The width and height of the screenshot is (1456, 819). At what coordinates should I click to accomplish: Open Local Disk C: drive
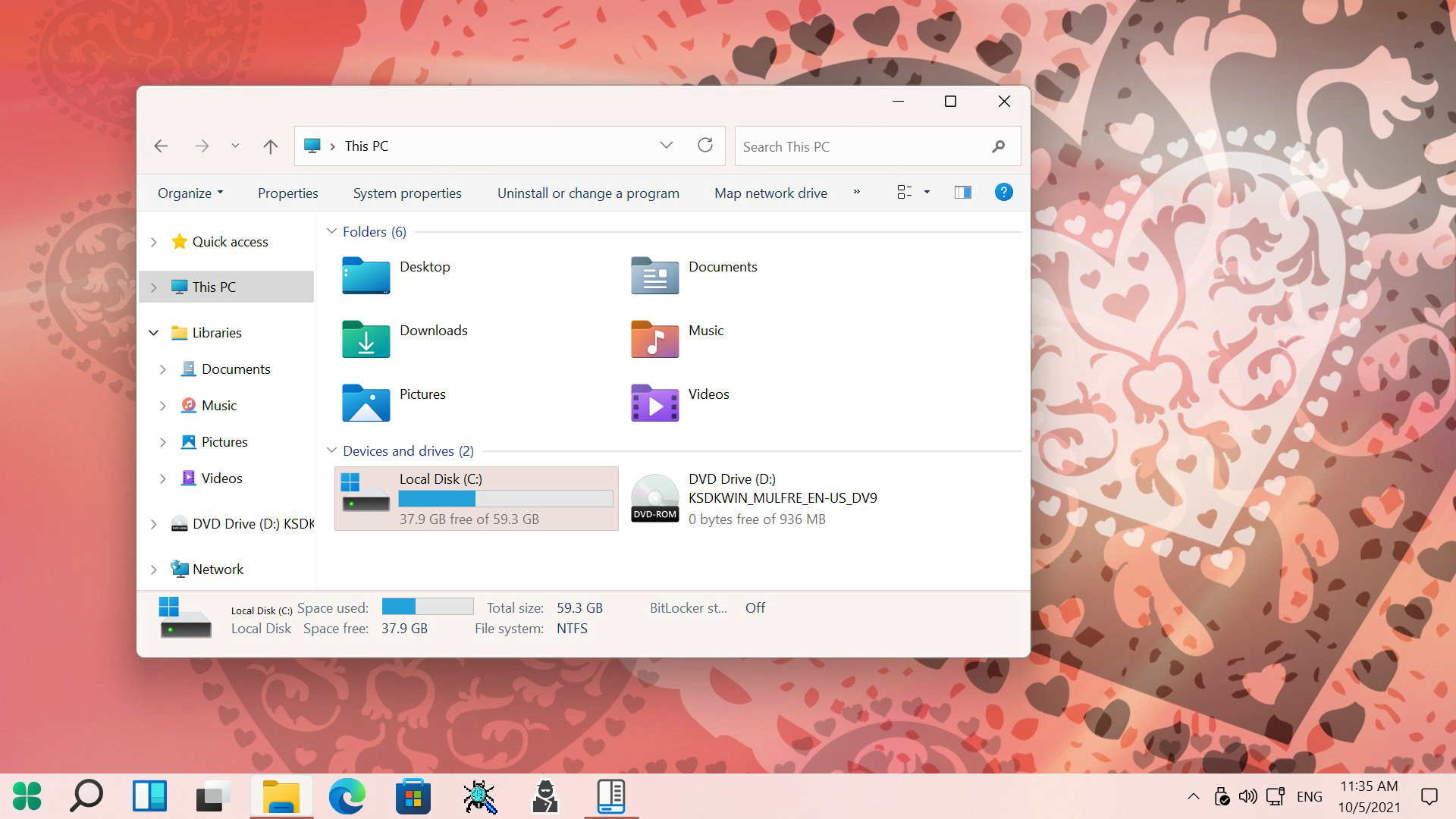(477, 498)
